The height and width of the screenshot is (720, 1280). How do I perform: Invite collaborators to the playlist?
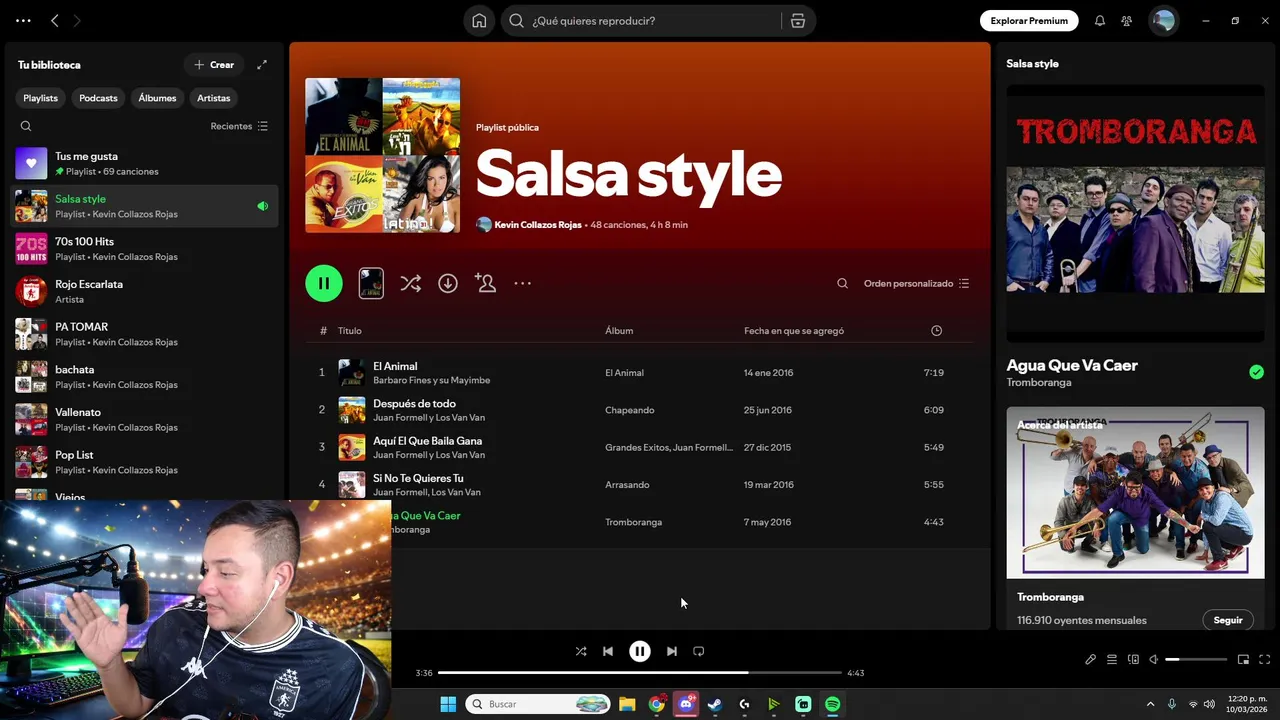point(486,283)
